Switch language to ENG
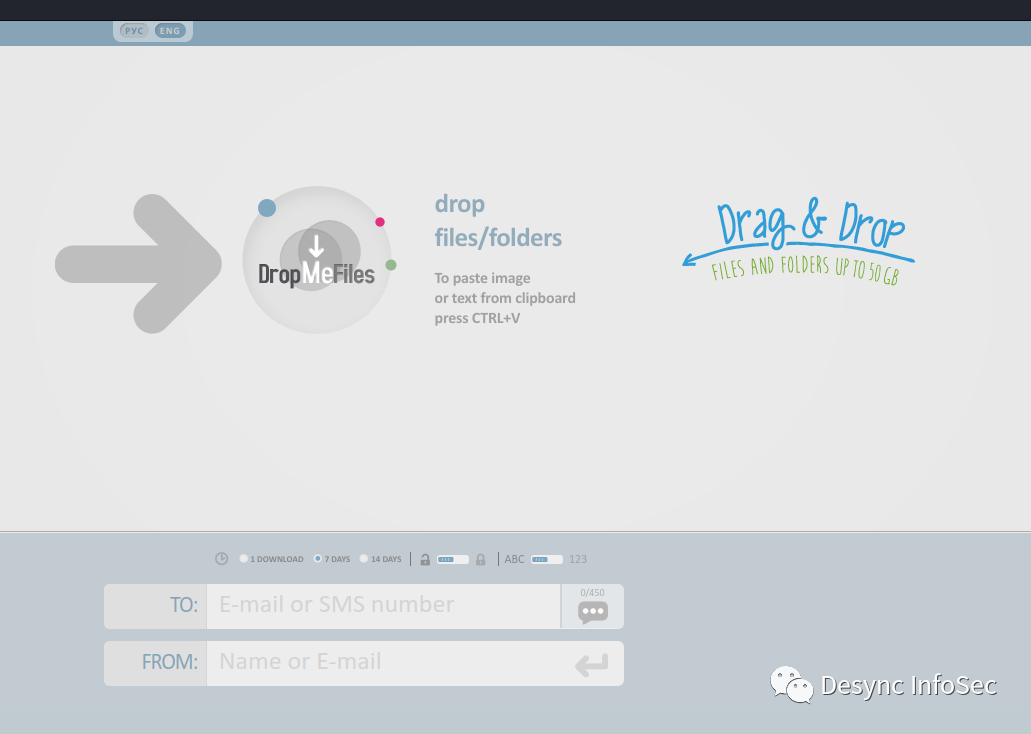Screen dimensions: 1031x734 (x=170, y=31)
